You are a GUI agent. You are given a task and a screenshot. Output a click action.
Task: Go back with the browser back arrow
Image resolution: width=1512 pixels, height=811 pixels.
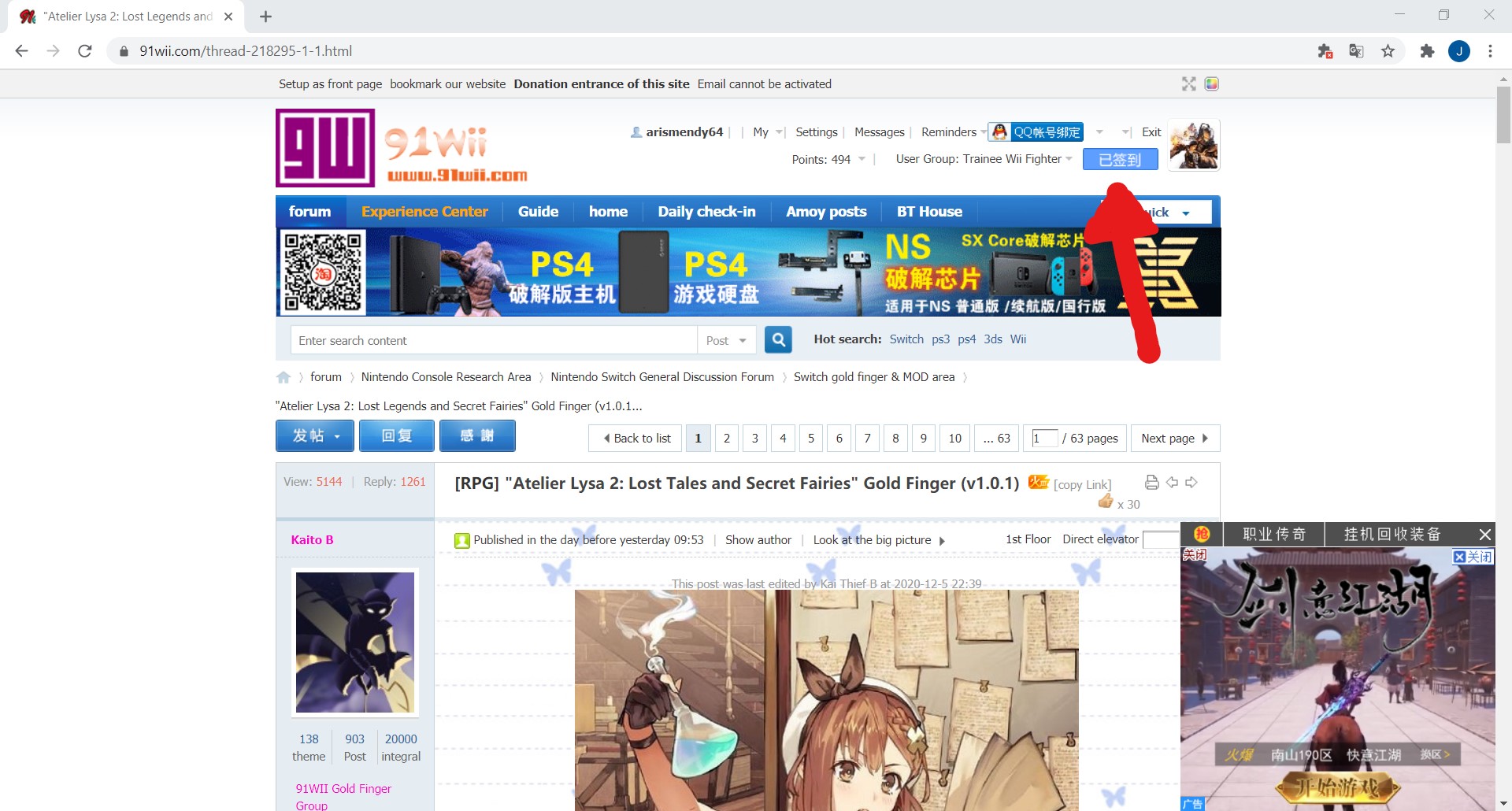(21, 51)
